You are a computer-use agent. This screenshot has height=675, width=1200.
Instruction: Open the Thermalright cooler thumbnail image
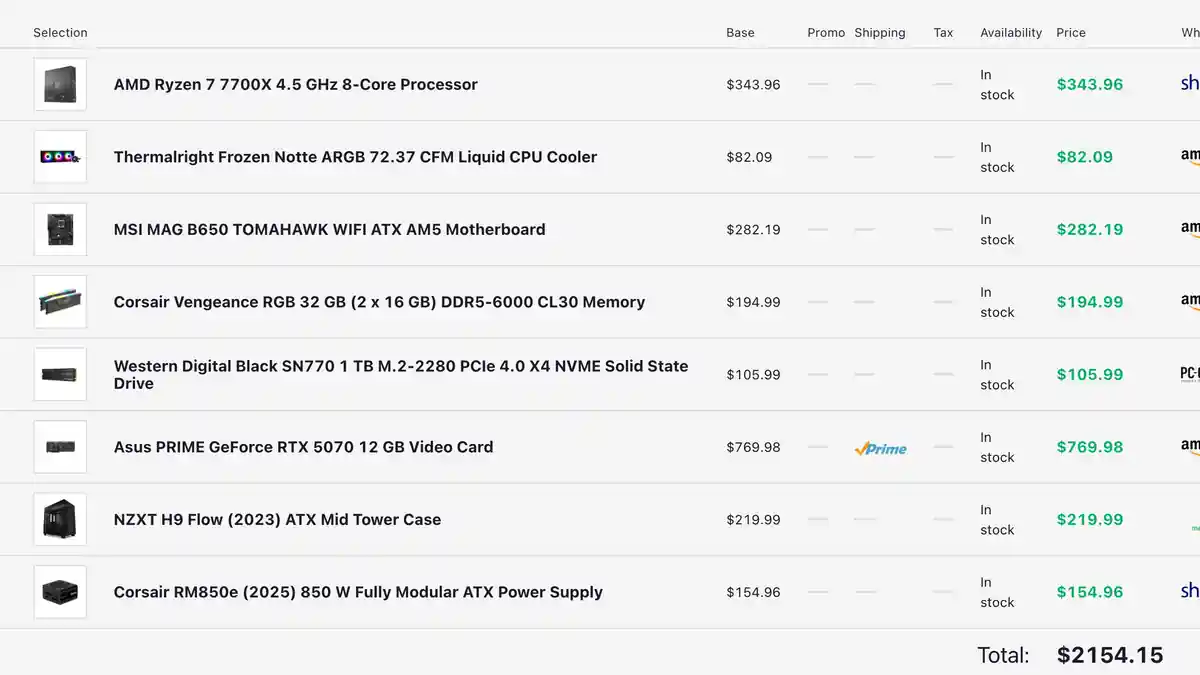tap(60, 157)
